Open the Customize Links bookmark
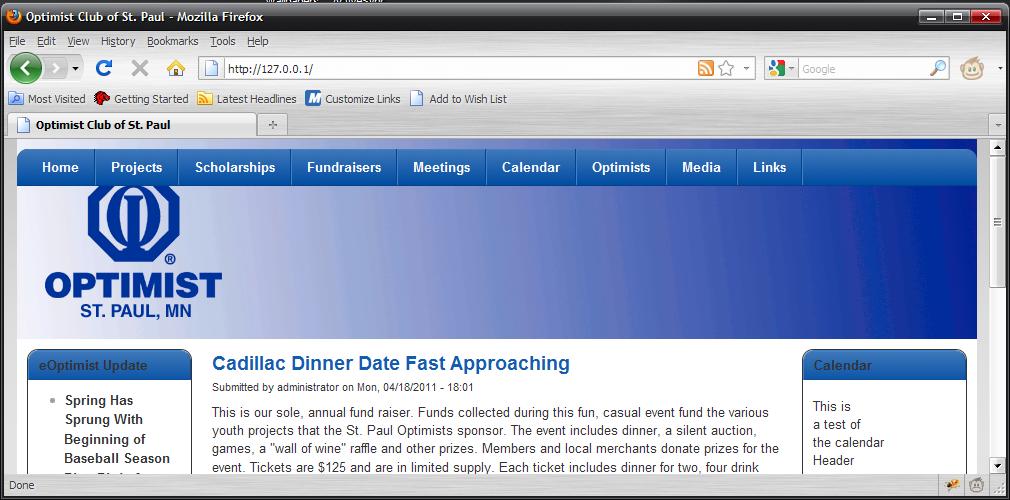1010x500 pixels. (353, 99)
